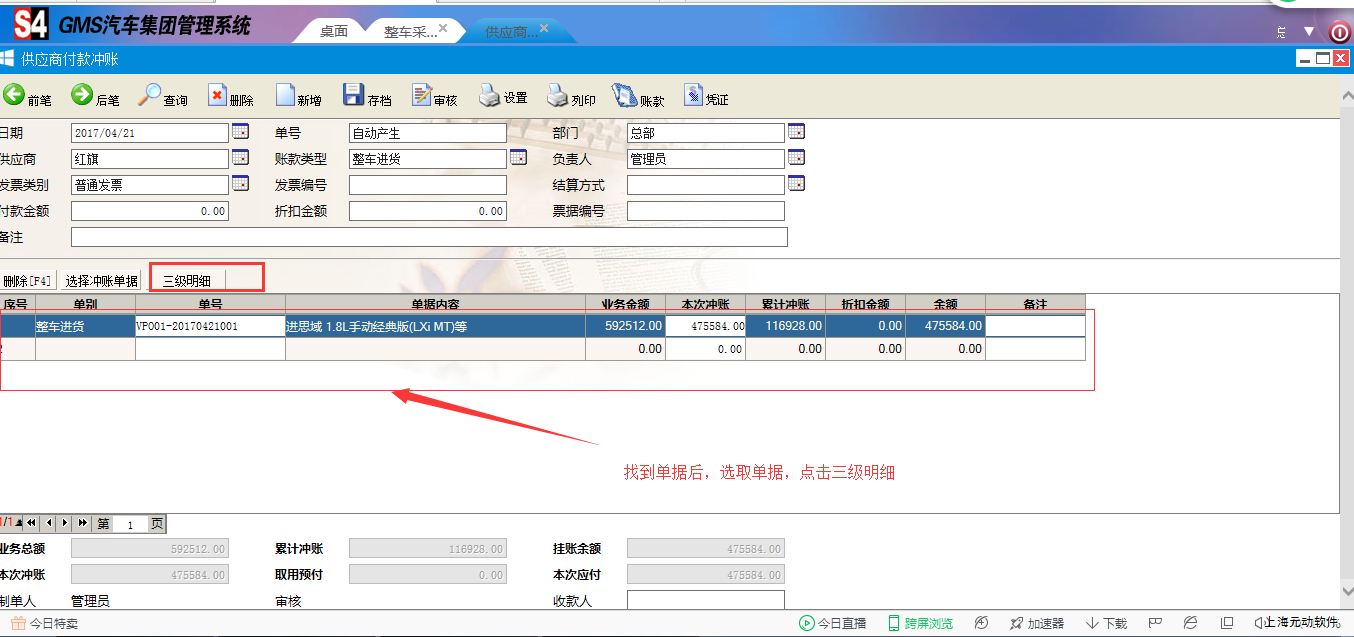Create a new record with 新增
The image size is (1354, 637).
285,96
